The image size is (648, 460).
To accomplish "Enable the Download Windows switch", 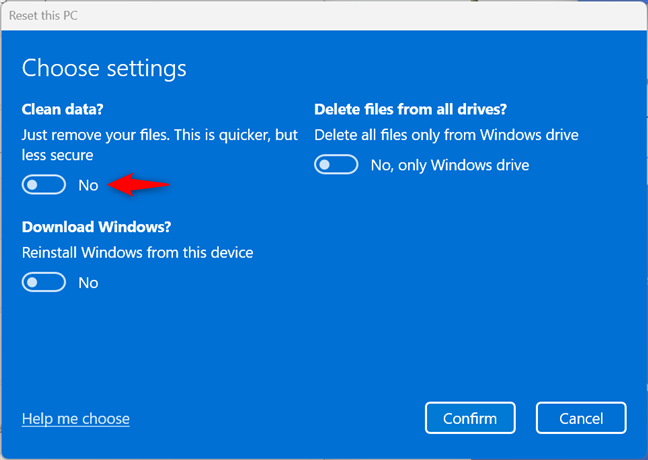I will (x=43, y=282).
